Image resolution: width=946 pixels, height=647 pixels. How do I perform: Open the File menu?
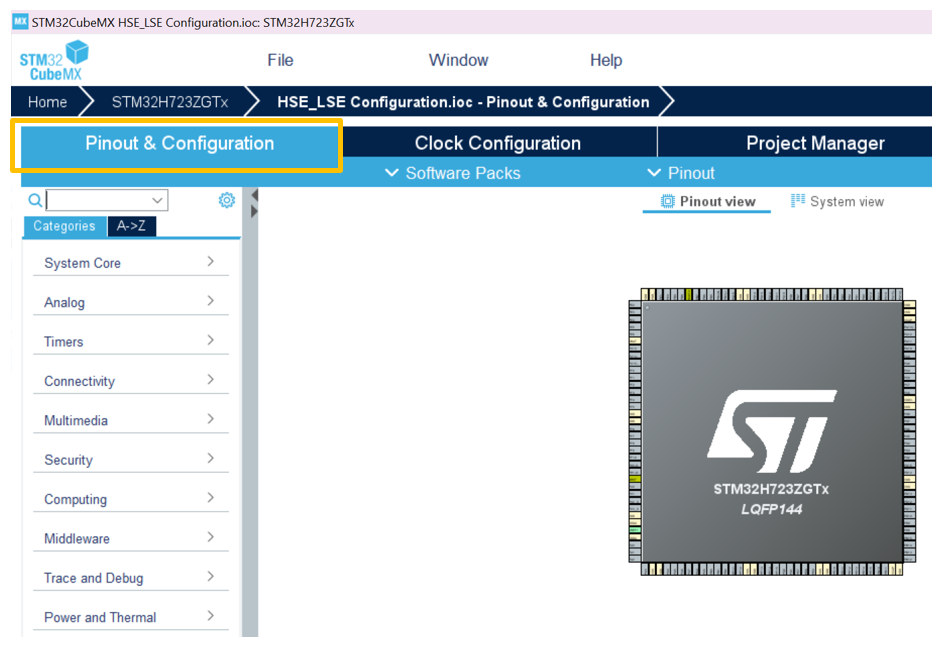click(x=281, y=60)
